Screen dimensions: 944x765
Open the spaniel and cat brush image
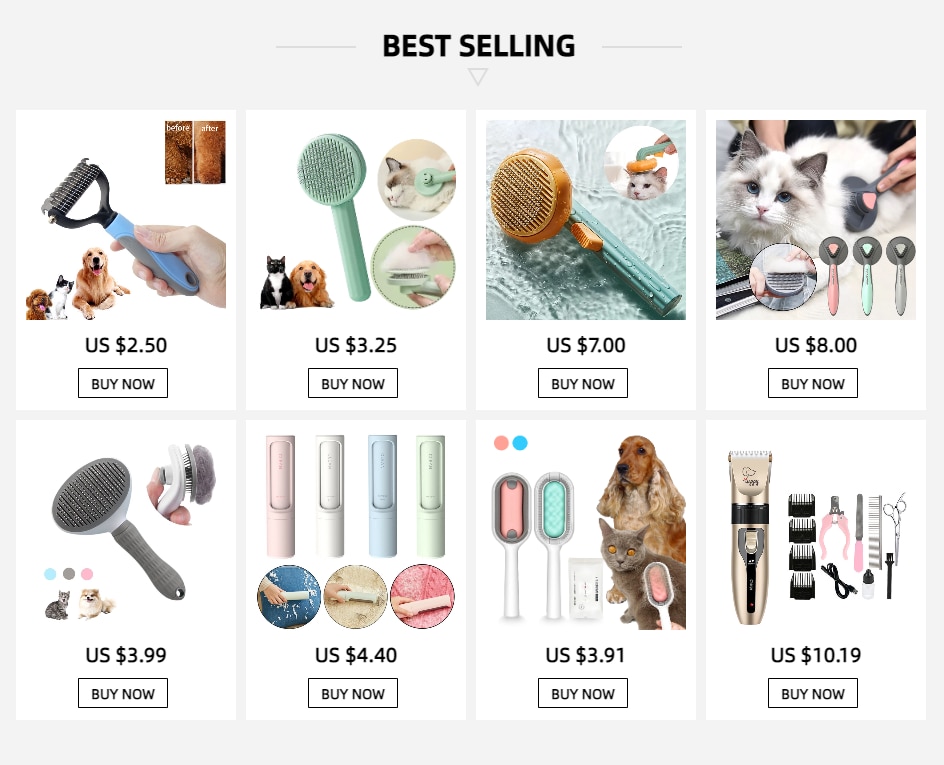point(586,530)
